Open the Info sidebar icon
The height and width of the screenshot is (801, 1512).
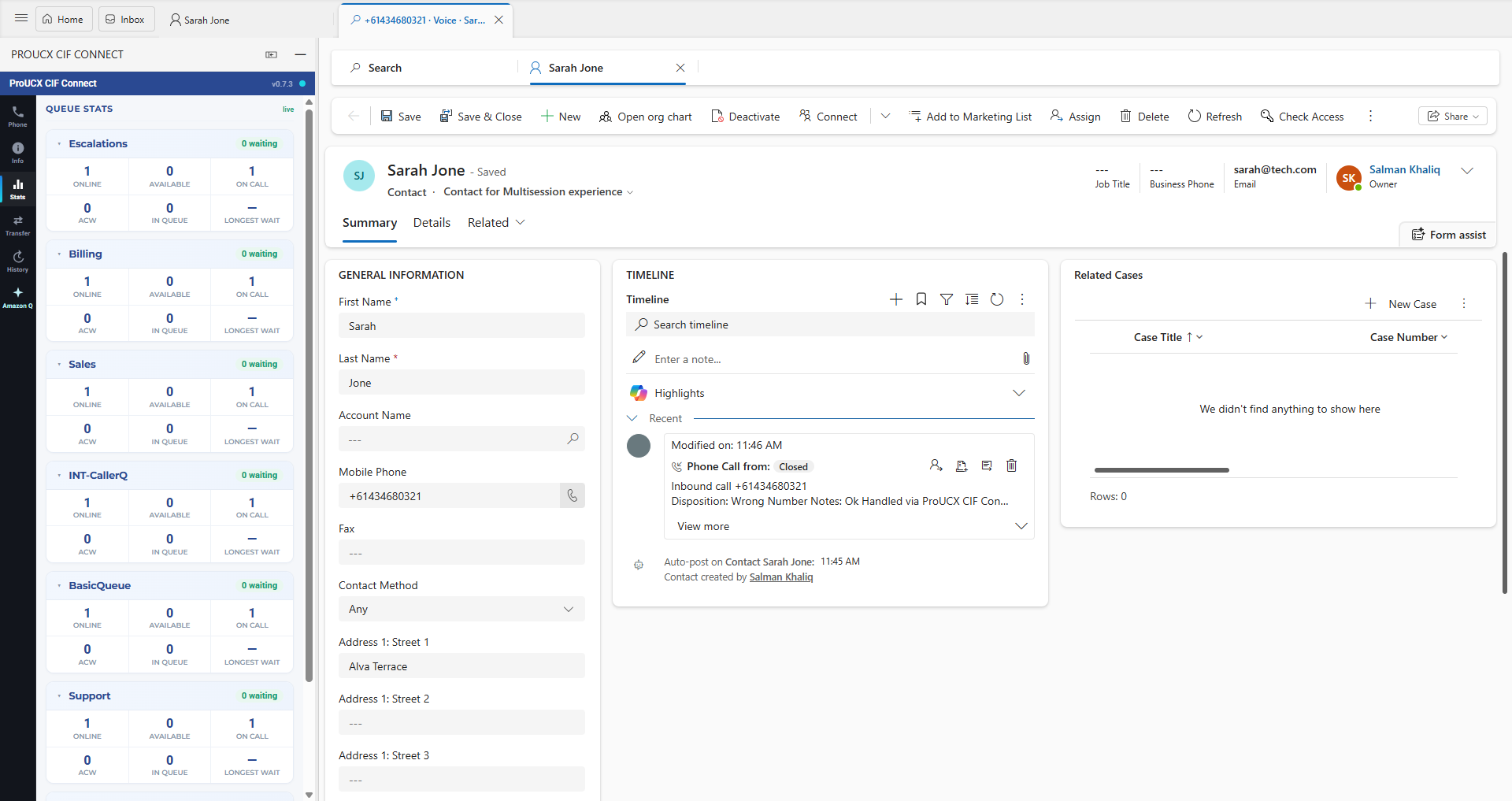17,152
